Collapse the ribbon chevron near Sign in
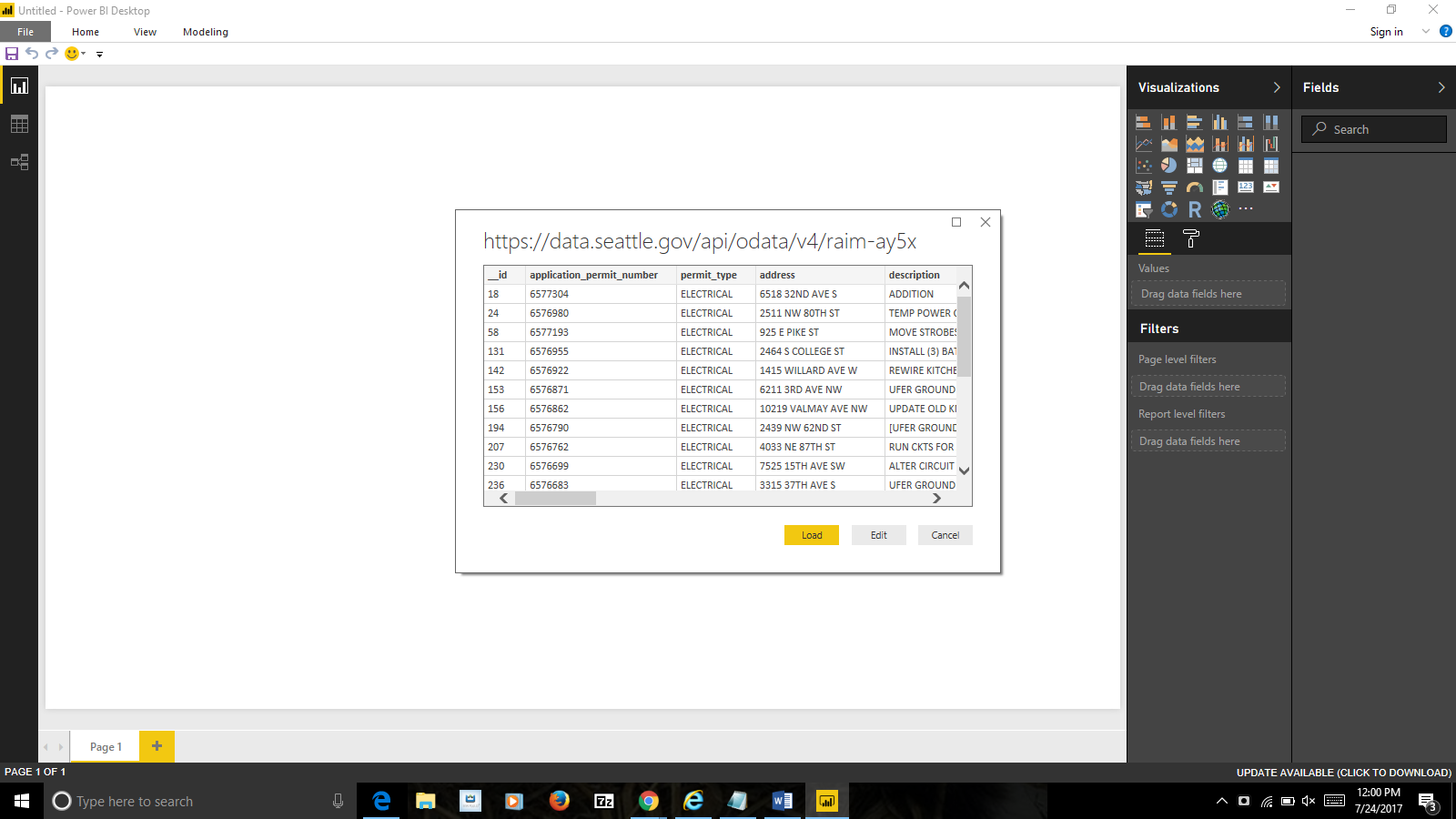Screen dimensions: 1456x819 point(1426,32)
